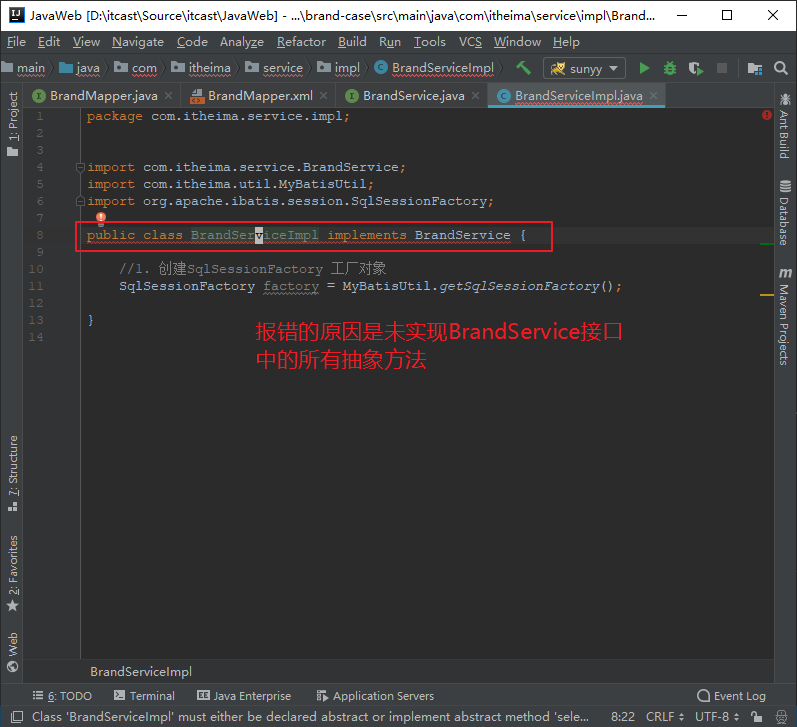Screen dimensions: 797x727
Task: Click the Build Project hammer icon
Action: pos(523,68)
